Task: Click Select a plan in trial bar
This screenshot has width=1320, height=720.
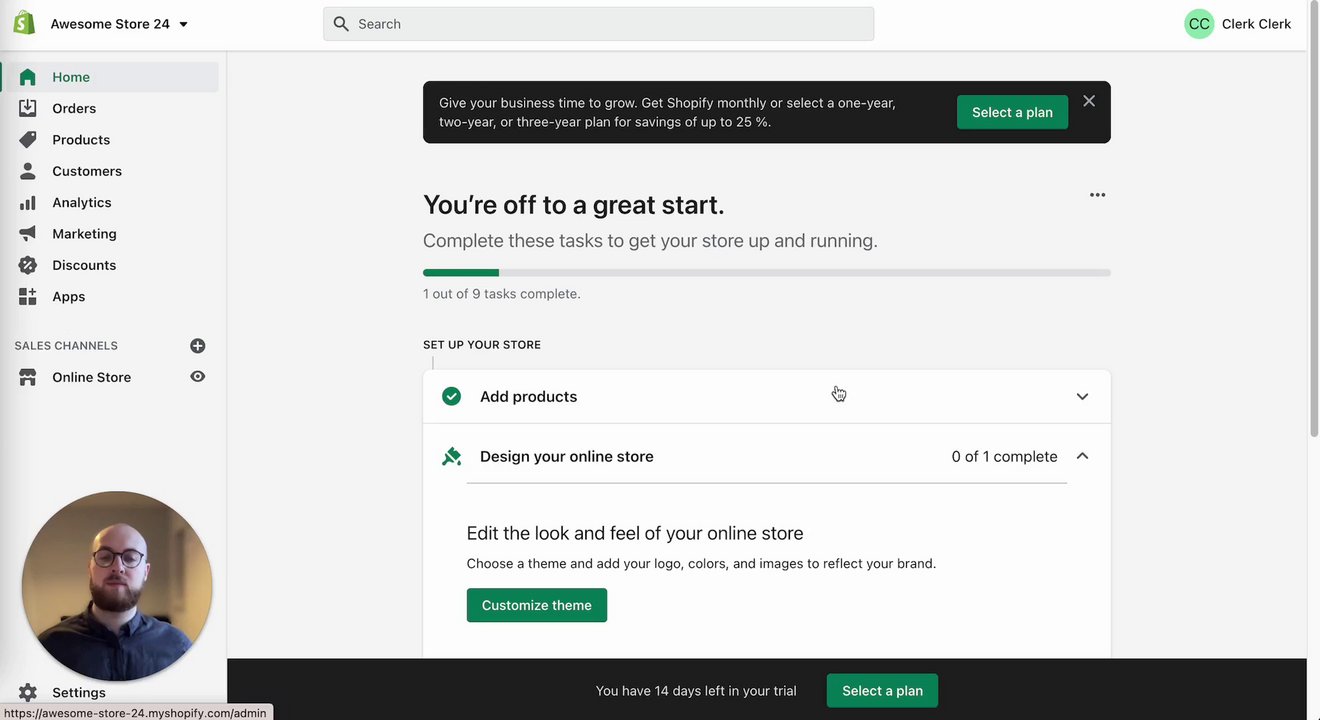Action: click(x=882, y=691)
